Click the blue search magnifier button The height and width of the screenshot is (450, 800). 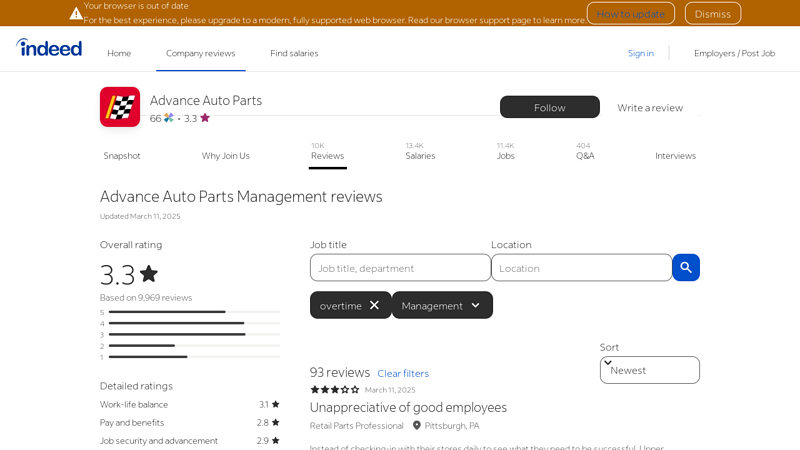coord(686,268)
